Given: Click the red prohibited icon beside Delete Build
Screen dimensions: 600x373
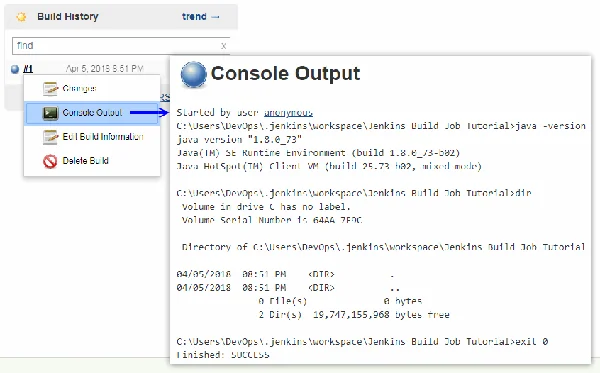Looking at the screenshot, I should coord(50,161).
